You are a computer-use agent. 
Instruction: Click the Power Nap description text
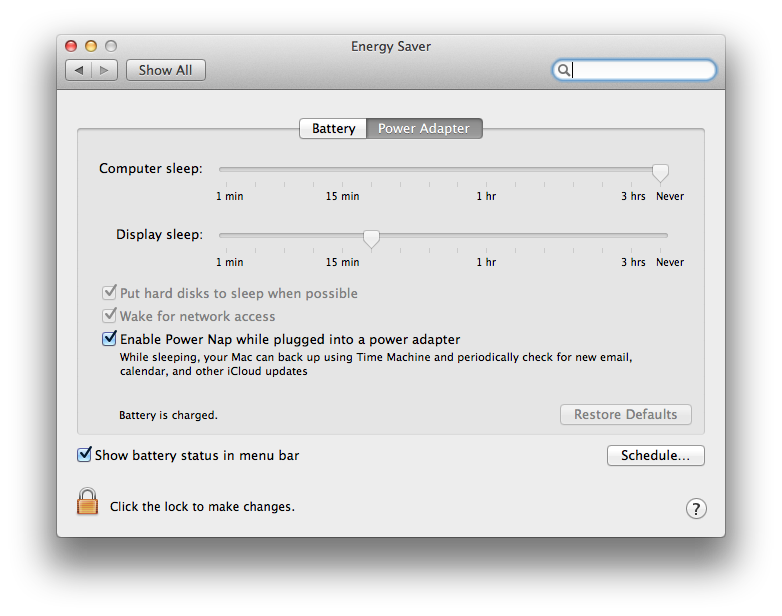(376, 364)
